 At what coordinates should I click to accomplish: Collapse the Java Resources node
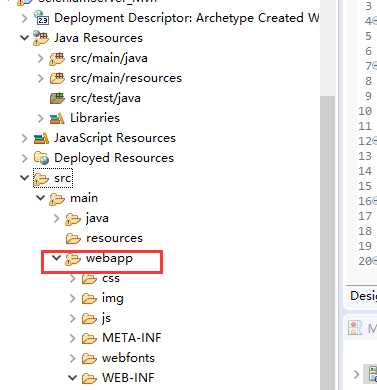24,38
